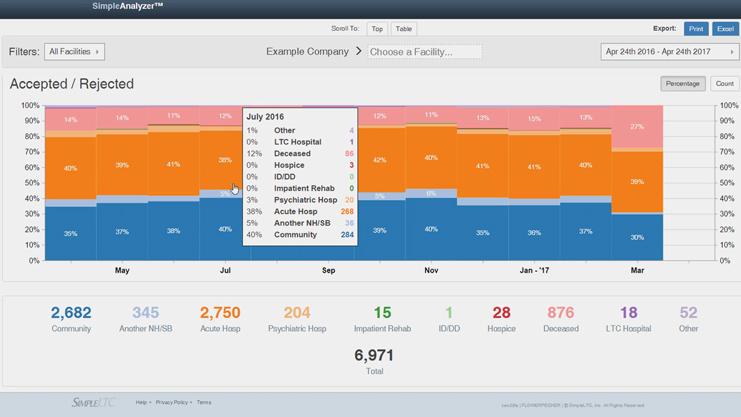Open the date range picker dropdown
This screenshot has width=741, height=417.
669,51
